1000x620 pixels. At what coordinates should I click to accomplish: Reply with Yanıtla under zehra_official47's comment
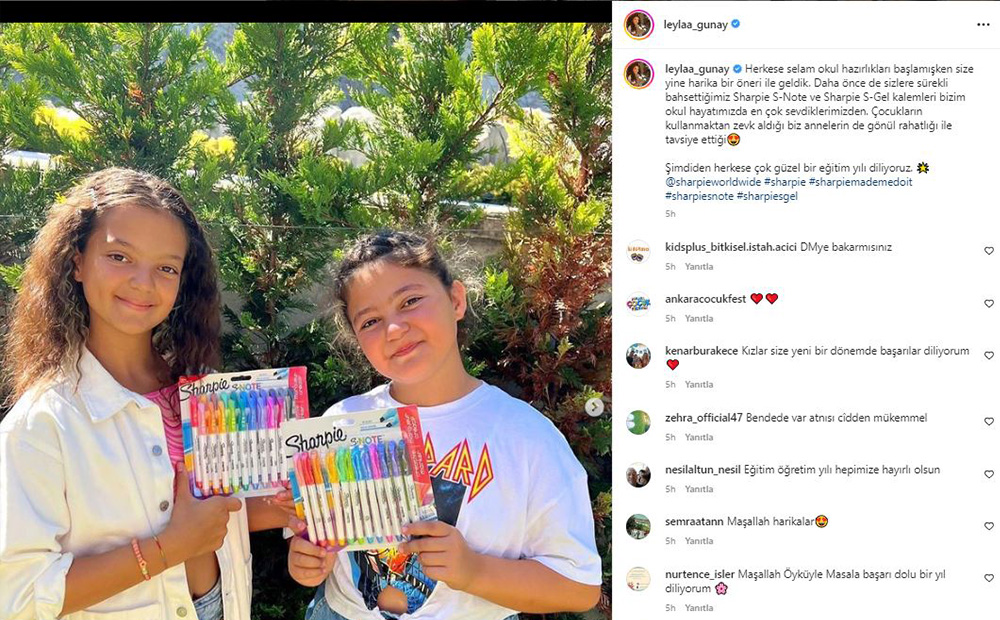(699, 438)
